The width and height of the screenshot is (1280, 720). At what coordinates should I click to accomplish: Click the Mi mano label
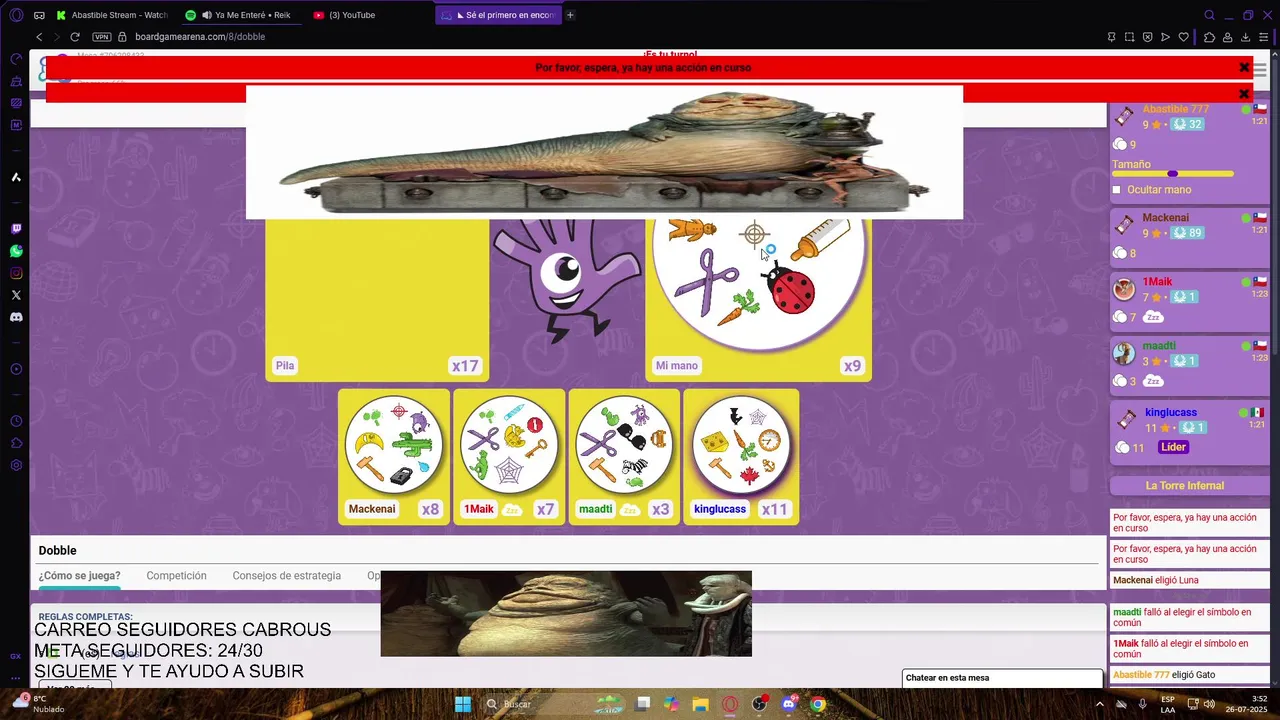(677, 366)
